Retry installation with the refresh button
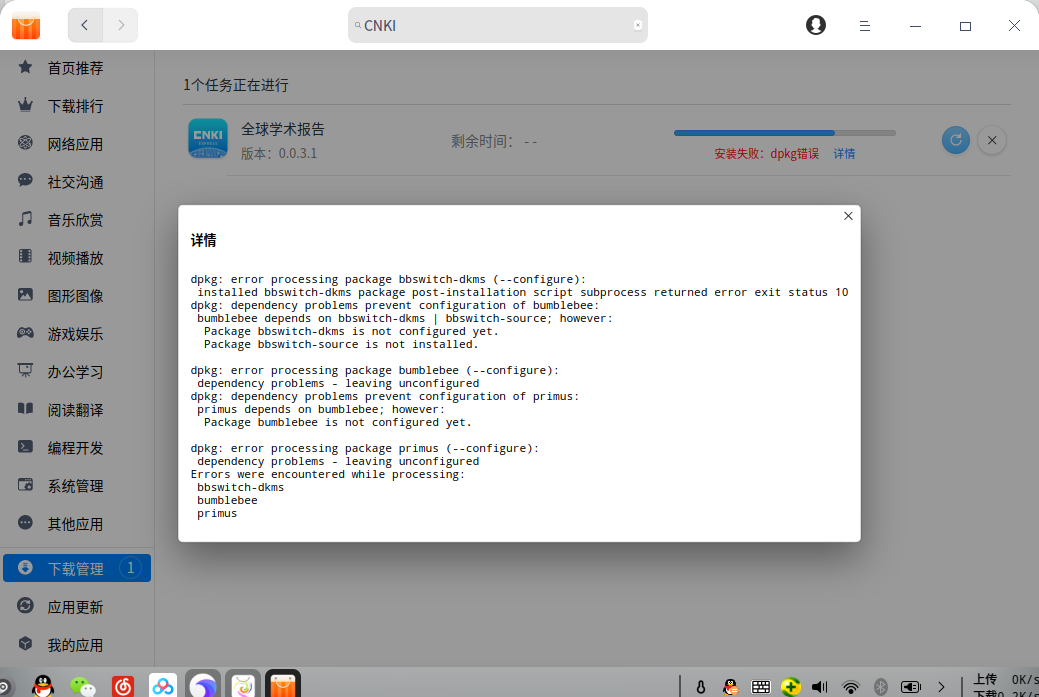Screen dimensions: 1039x697 tap(956, 140)
